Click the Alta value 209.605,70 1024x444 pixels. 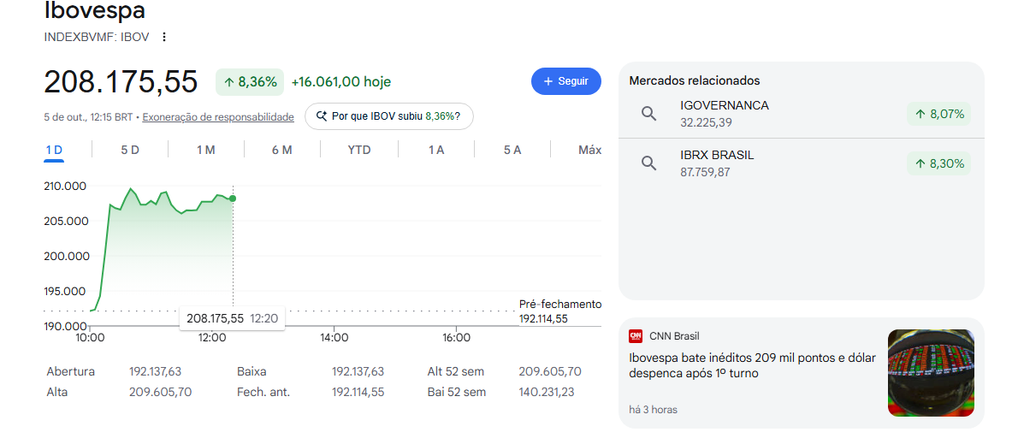click(x=161, y=392)
